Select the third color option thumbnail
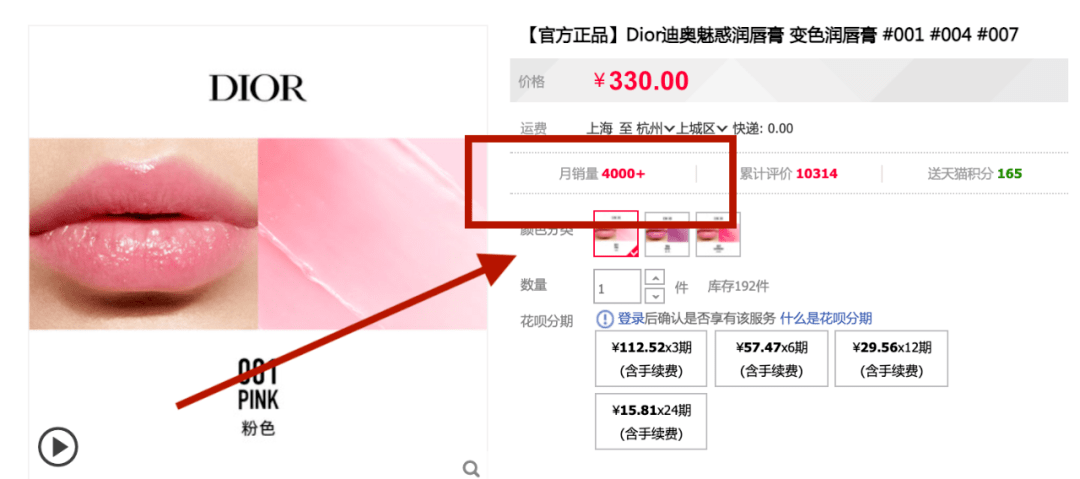The height and width of the screenshot is (479, 1080). click(x=718, y=234)
